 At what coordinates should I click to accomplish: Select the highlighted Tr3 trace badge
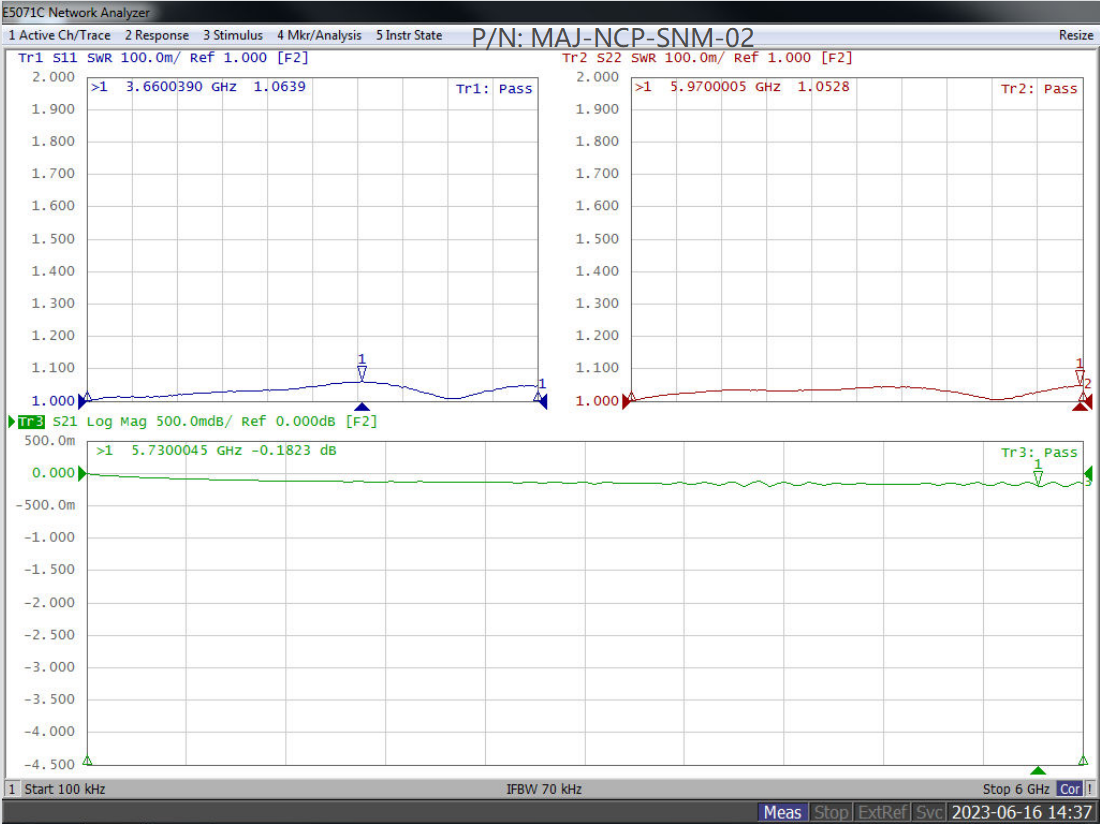click(31, 421)
